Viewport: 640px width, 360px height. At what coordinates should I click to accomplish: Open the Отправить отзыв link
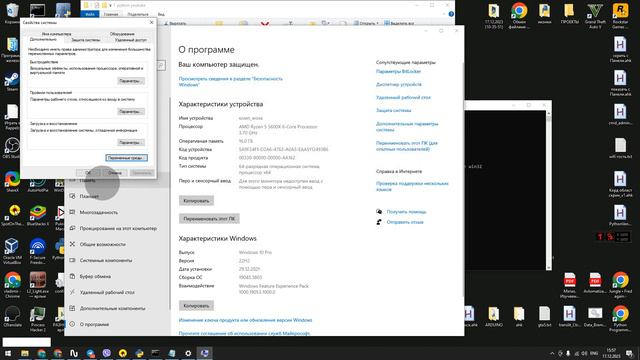(x=405, y=222)
